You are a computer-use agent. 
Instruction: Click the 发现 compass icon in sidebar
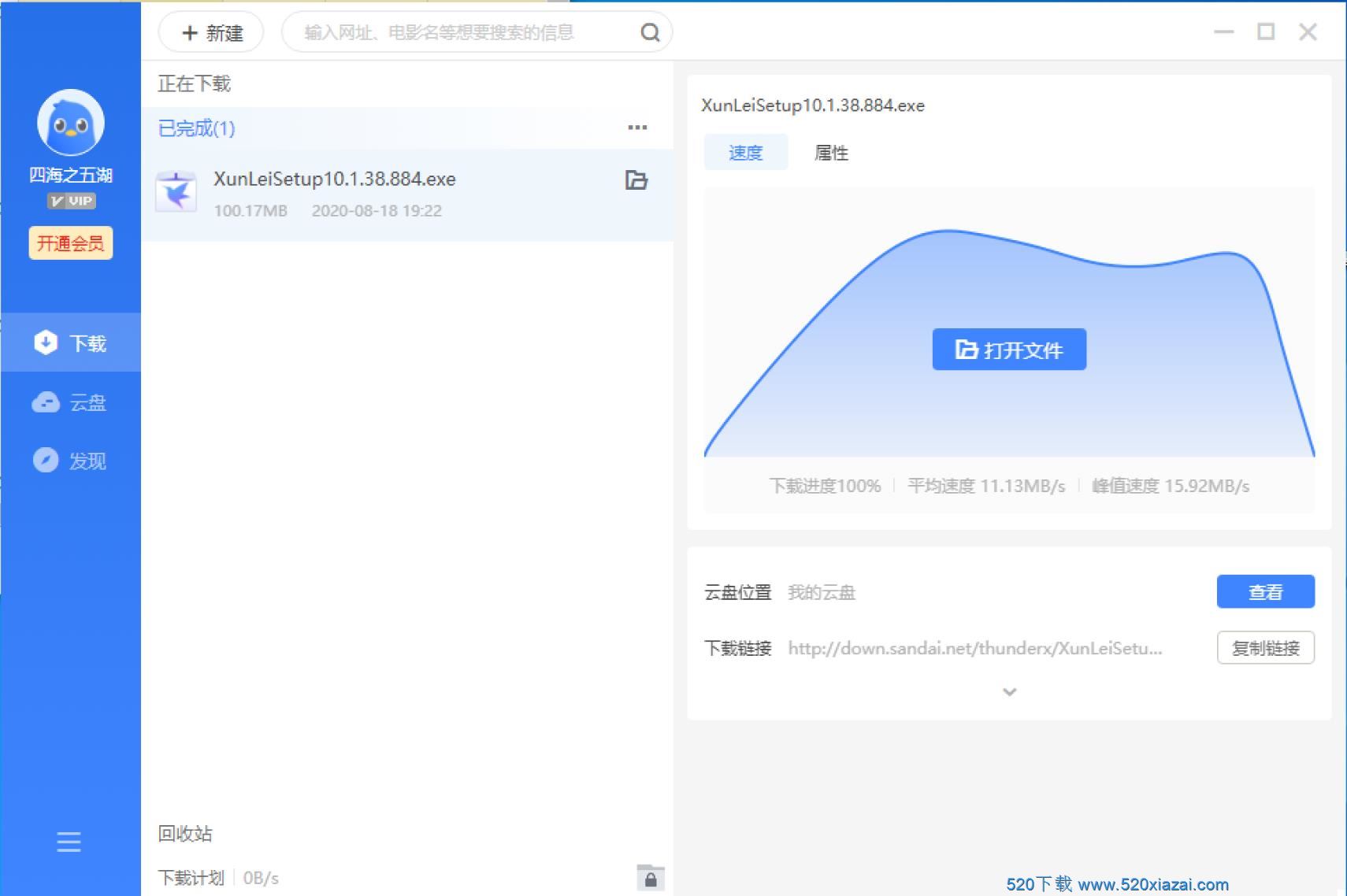46,460
